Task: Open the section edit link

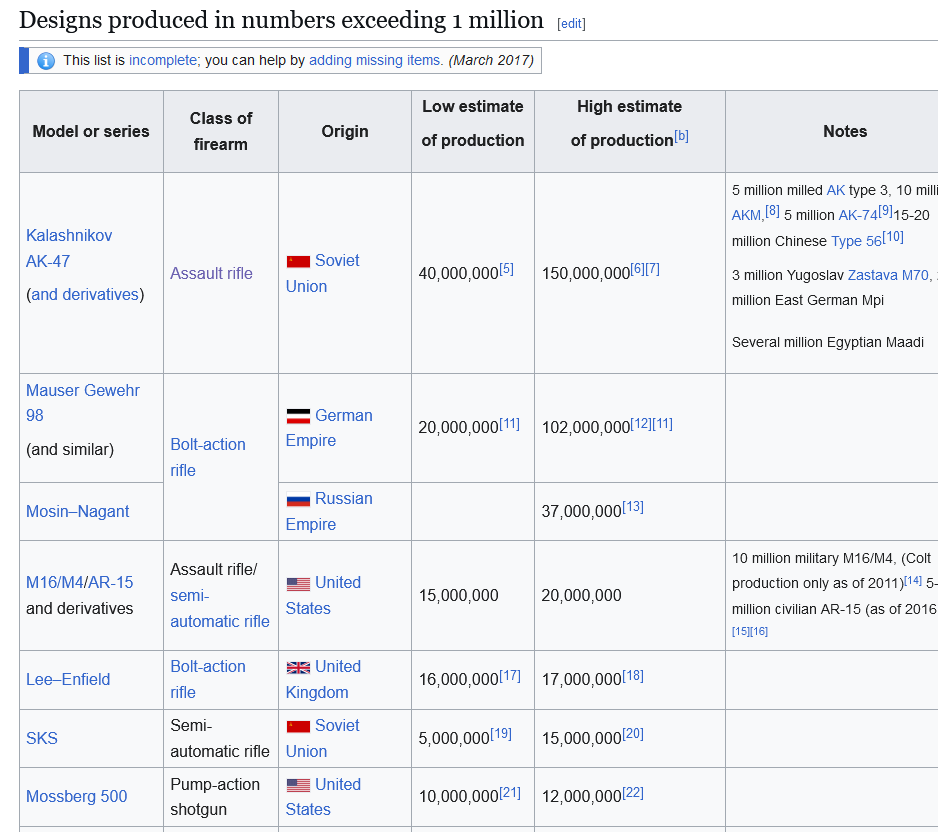Action: (571, 24)
